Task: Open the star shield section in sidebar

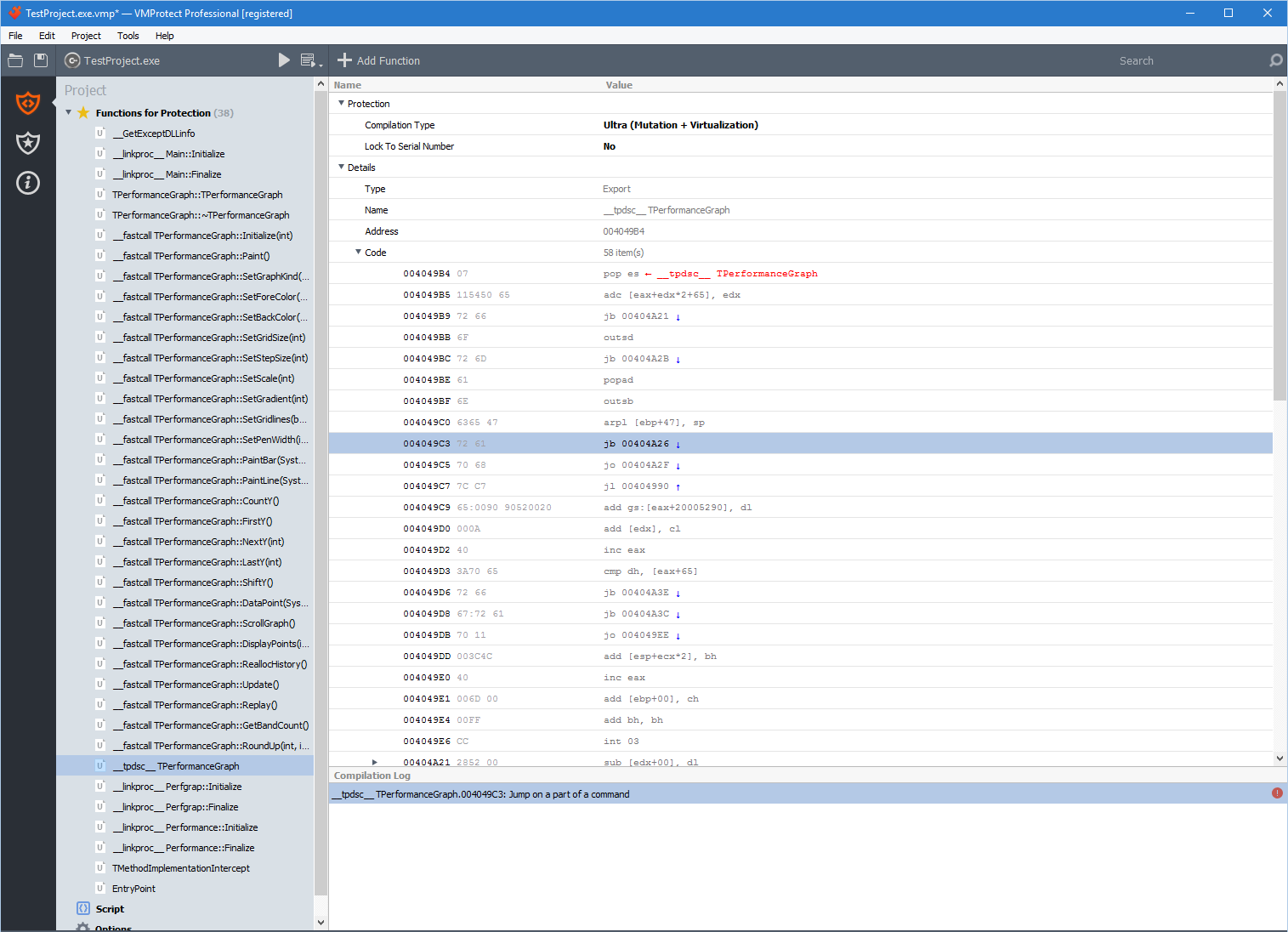Action: tap(28, 143)
